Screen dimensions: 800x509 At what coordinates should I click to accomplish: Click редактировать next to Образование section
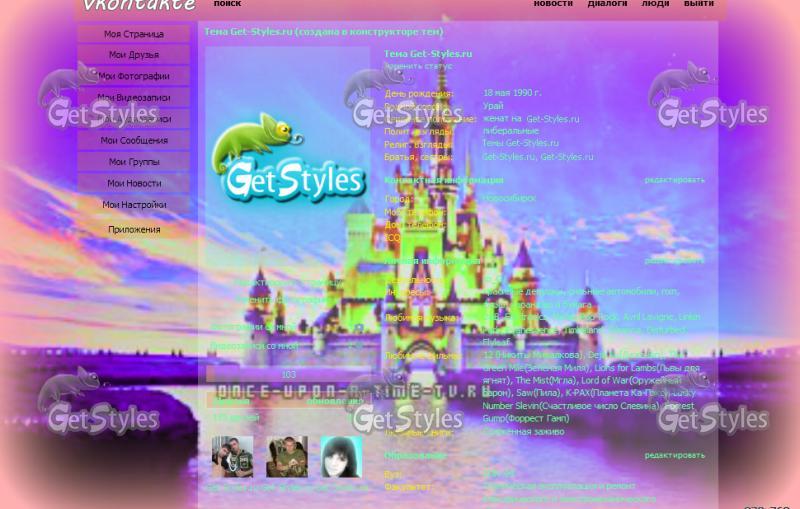coord(674,455)
